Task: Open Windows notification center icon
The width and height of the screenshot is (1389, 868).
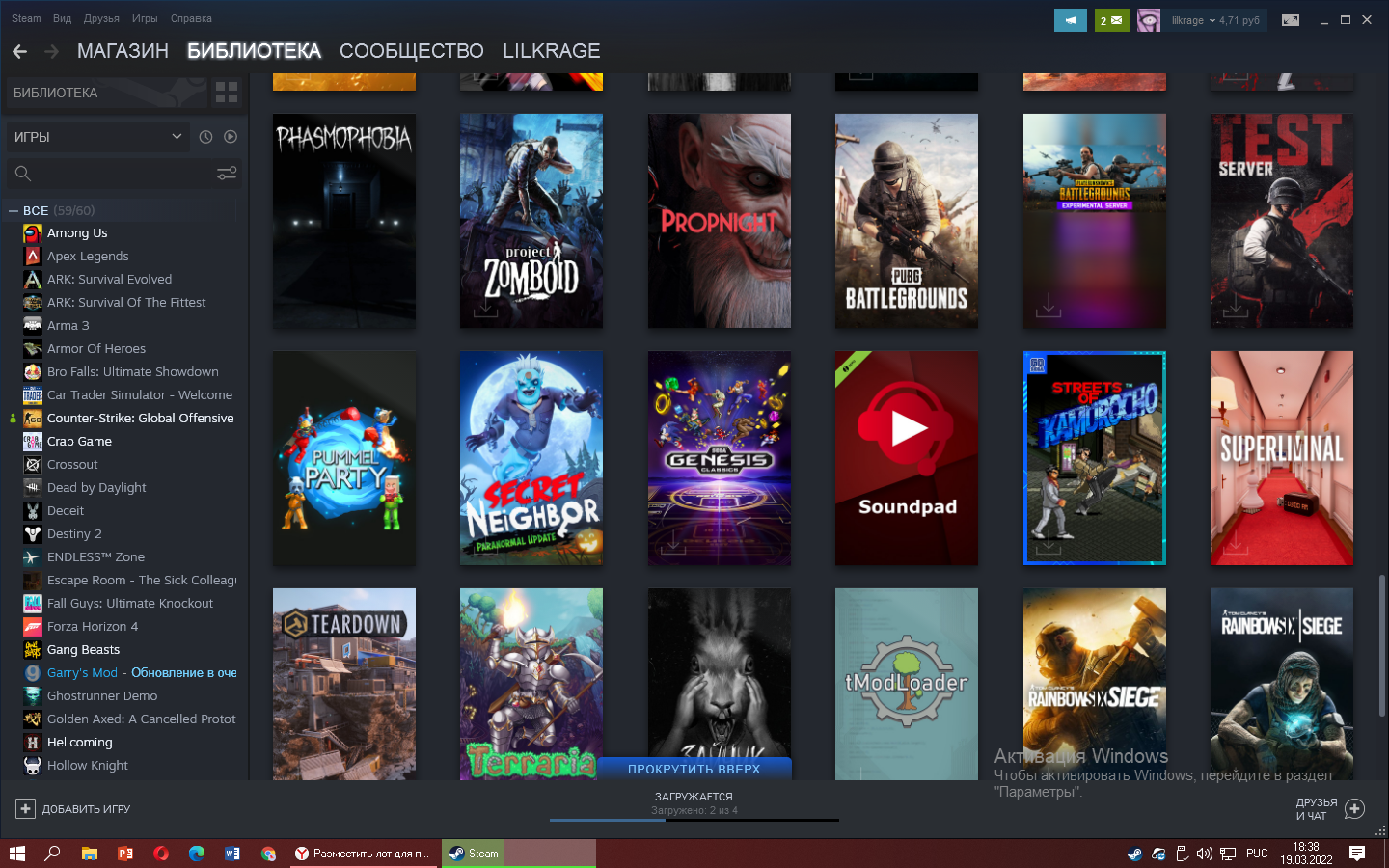Action: (1357, 854)
